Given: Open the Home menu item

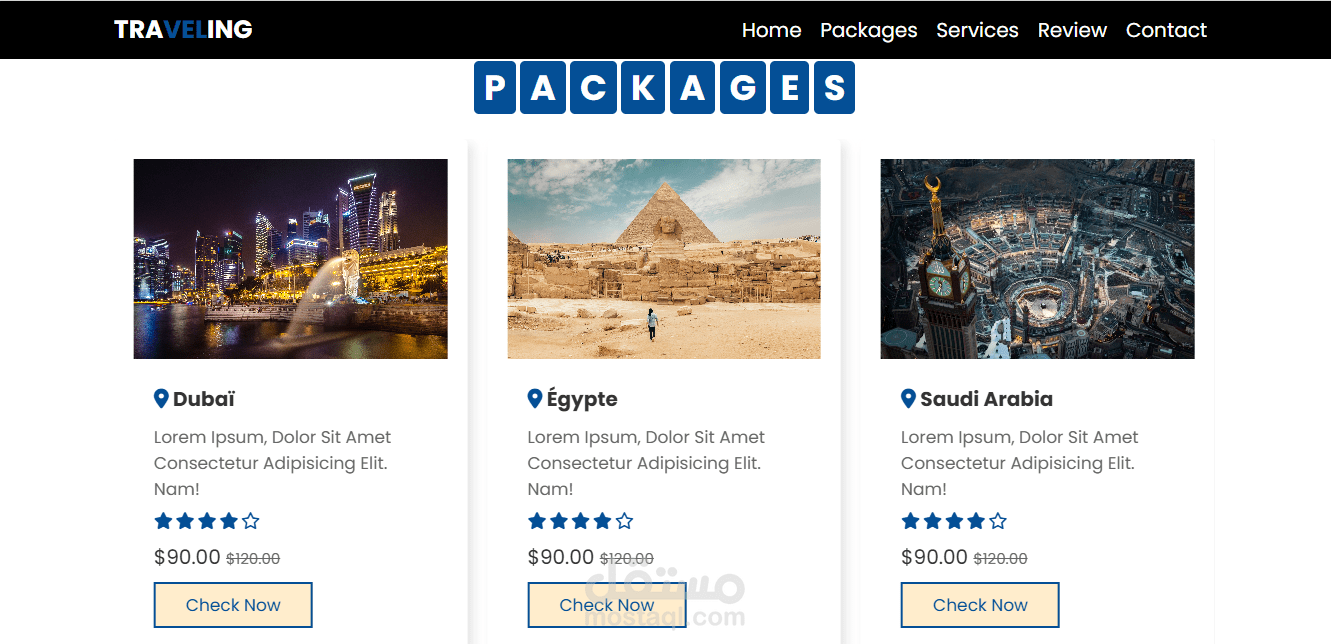Looking at the screenshot, I should click(771, 30).
